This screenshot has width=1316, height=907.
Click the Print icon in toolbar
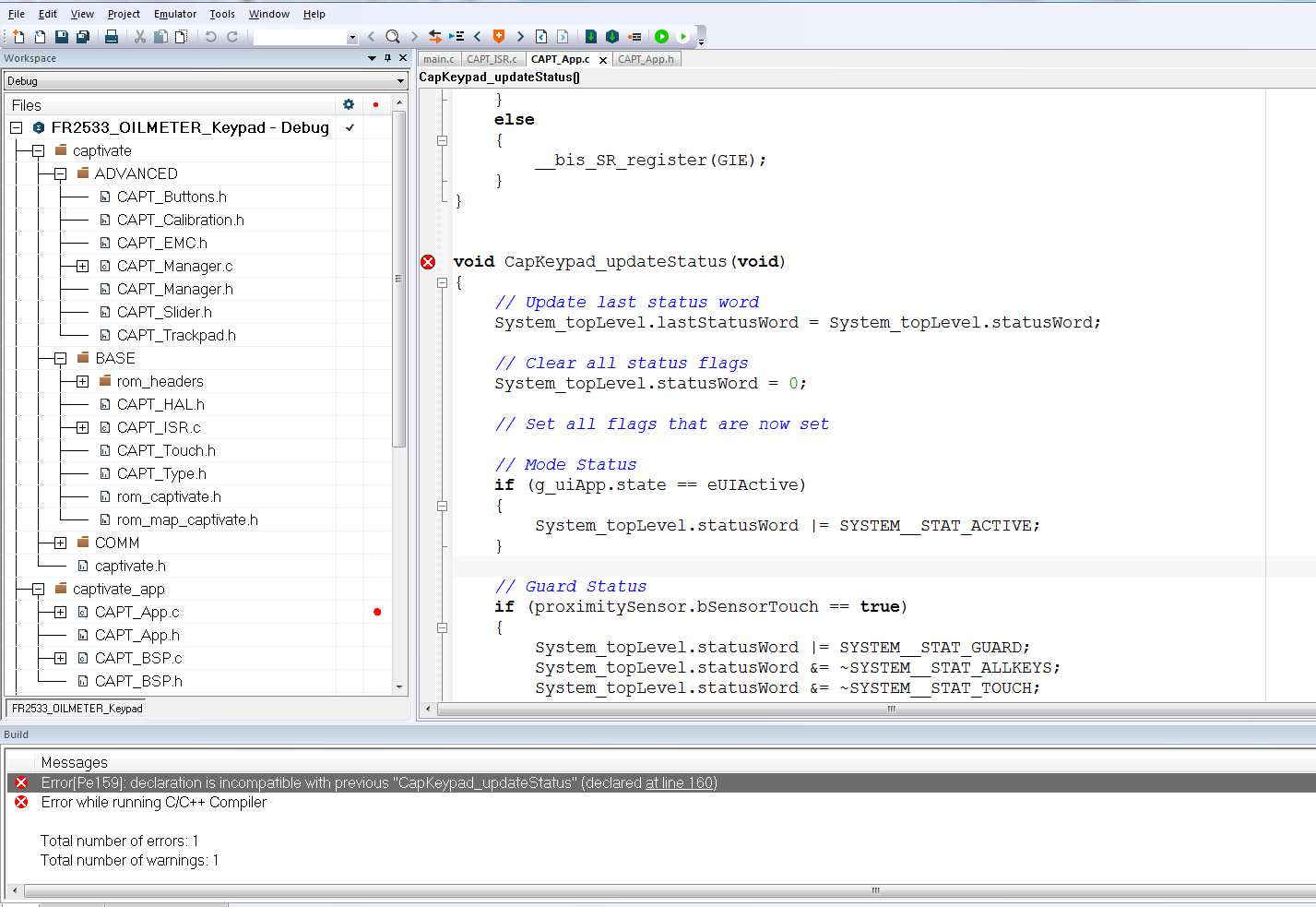coord(112,37)
